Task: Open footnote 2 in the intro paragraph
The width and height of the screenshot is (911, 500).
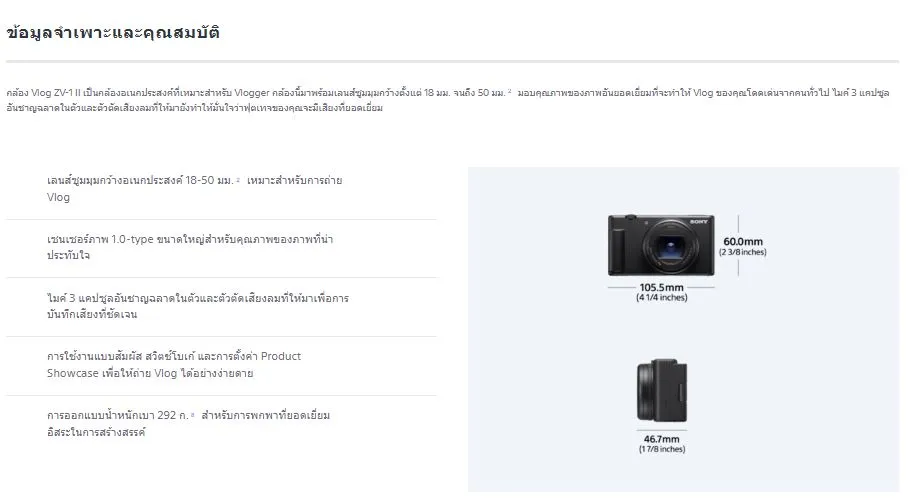Action: [x=510, y=91]
